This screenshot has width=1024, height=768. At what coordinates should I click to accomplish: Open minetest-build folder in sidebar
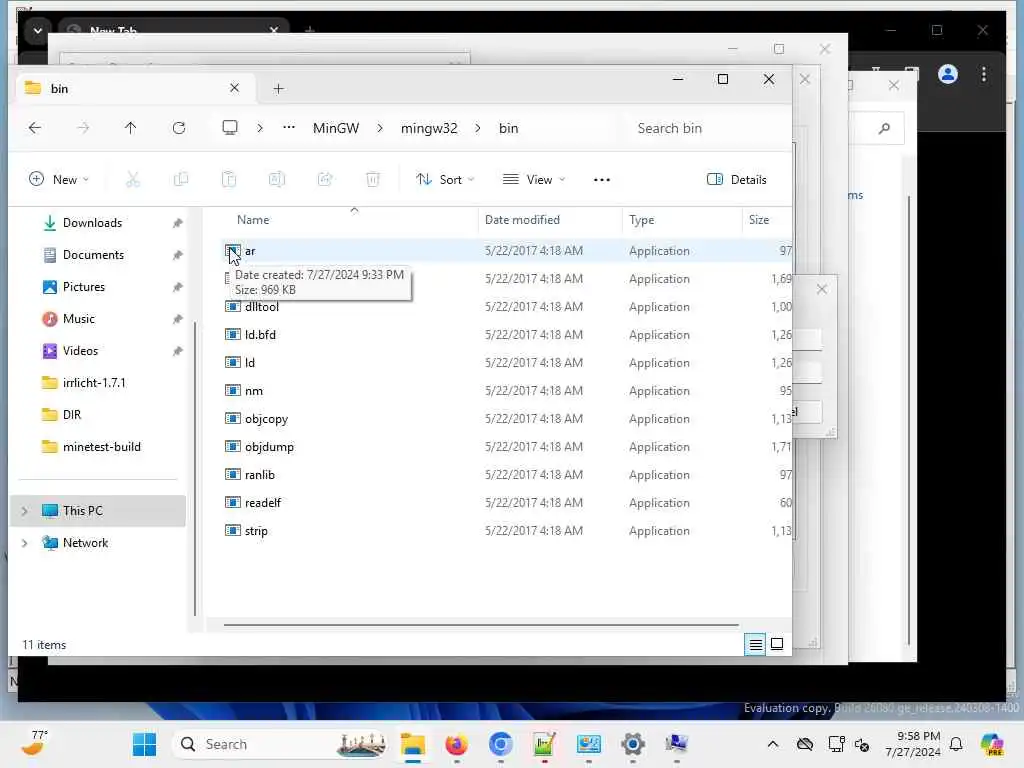101,447
